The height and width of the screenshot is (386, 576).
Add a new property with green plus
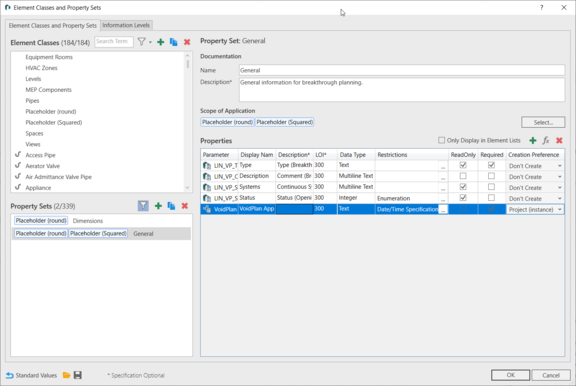533,140
